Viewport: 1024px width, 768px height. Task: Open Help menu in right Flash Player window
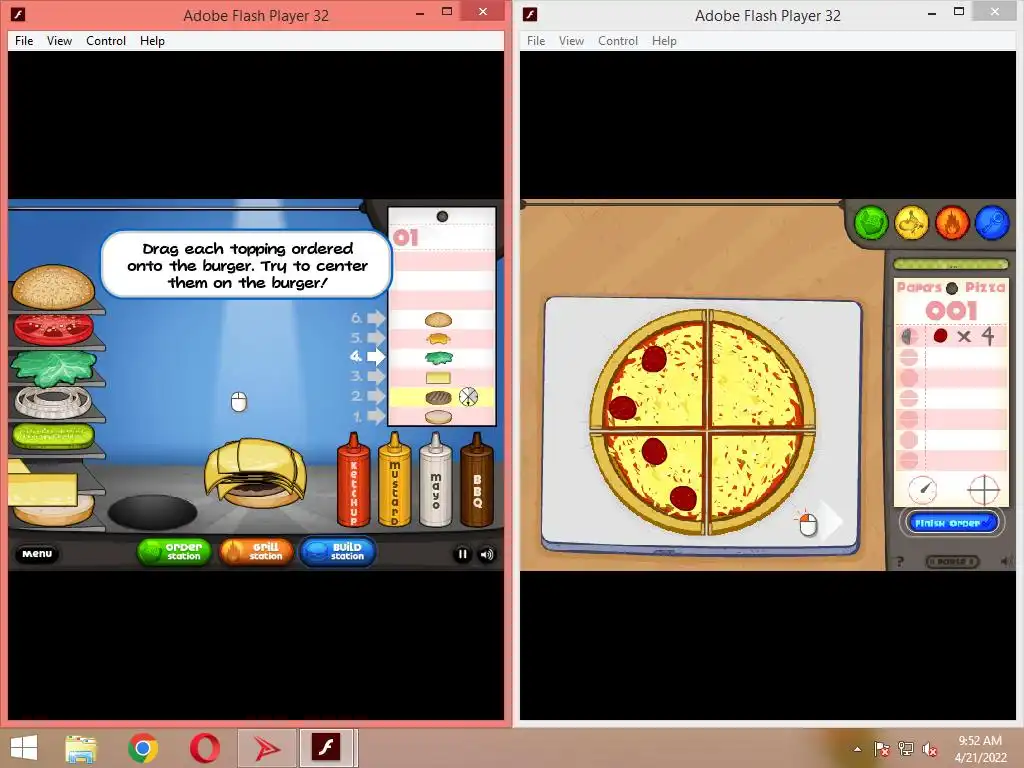tap(664, 40)
